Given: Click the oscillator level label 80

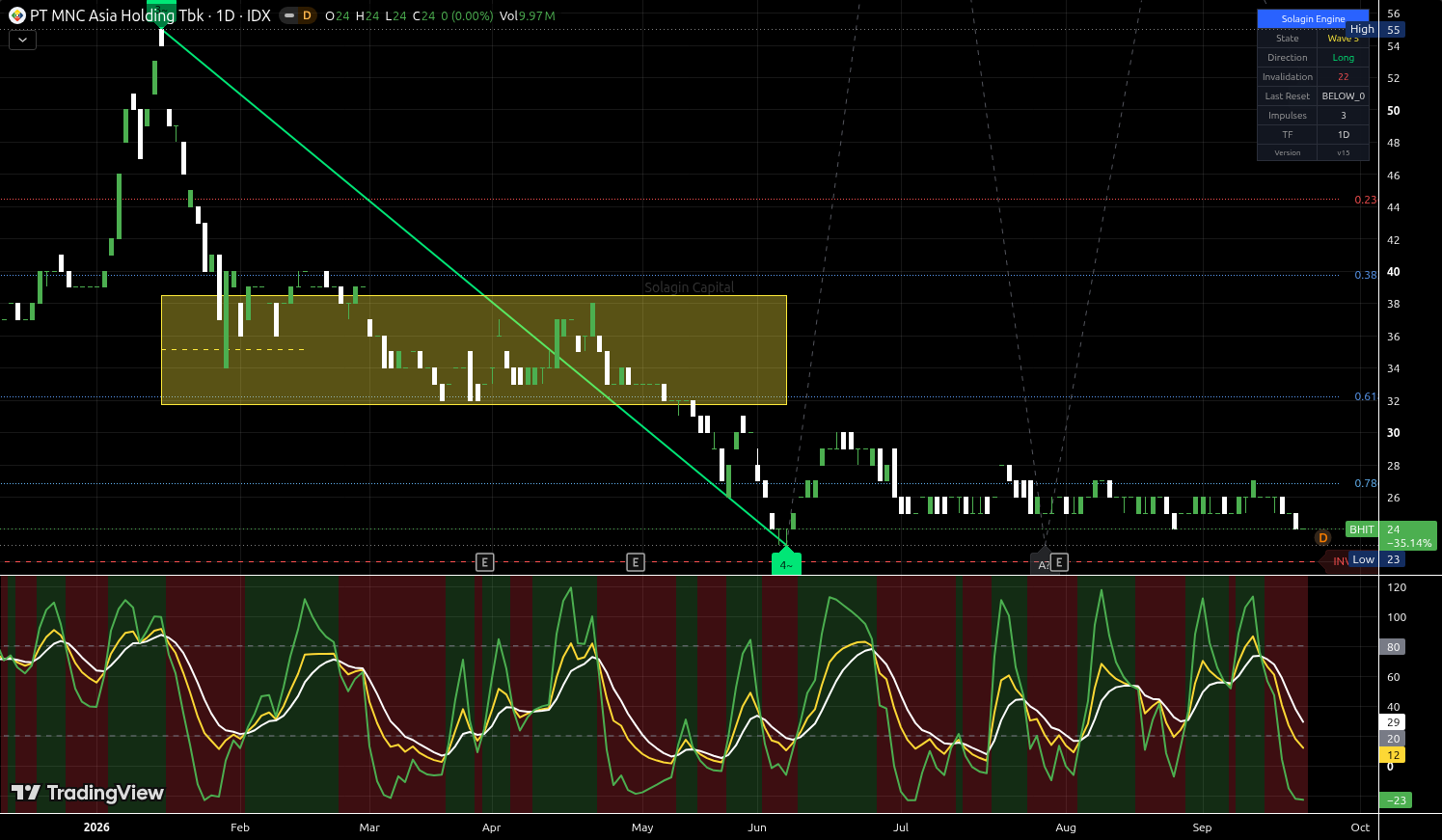Looking at the screenshot, I should coord(1393,647).
